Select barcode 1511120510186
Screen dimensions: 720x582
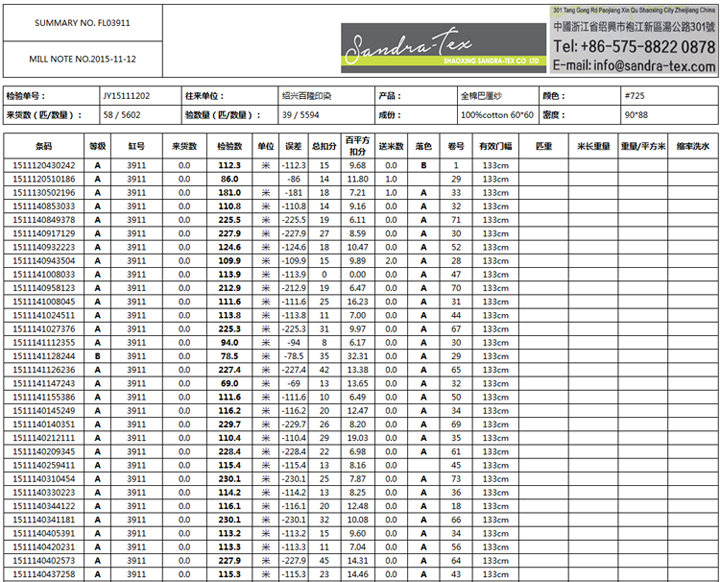click(x=44, y=179)
